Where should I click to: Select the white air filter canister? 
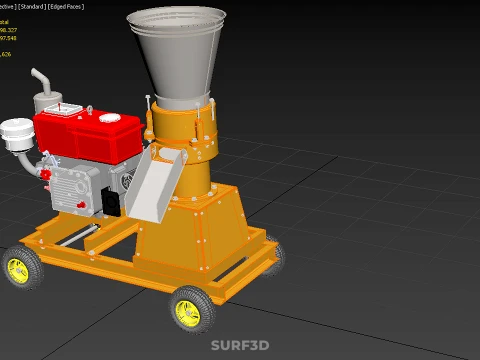pos(17,134)
